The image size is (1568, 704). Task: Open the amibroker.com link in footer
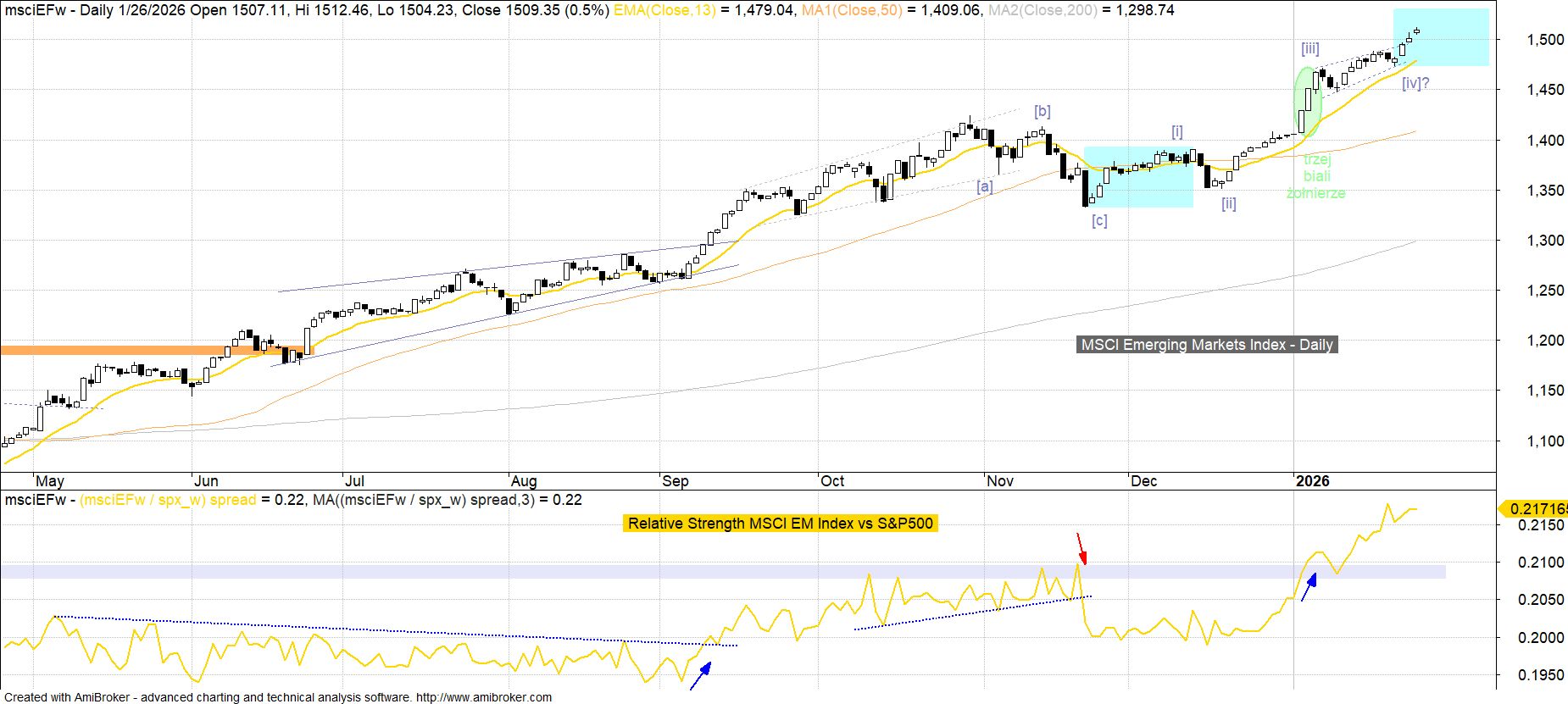tap(483, 697)
